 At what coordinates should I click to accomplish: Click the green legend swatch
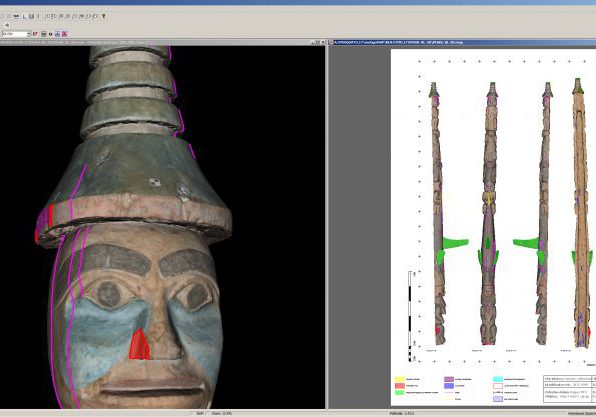click(399, 392)
